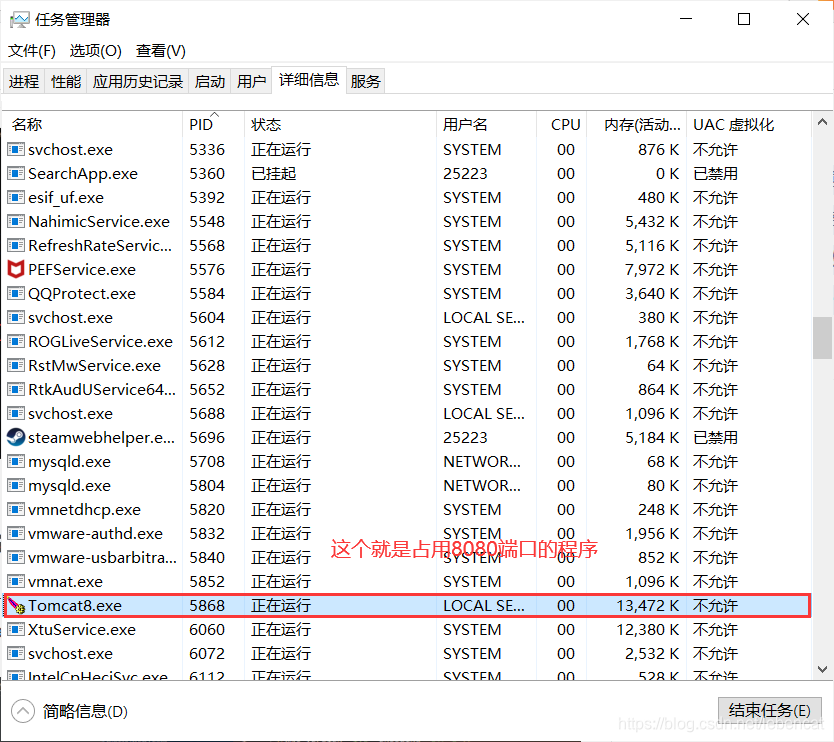Click the Task Manager title bar icon

(x=20, y=20)
